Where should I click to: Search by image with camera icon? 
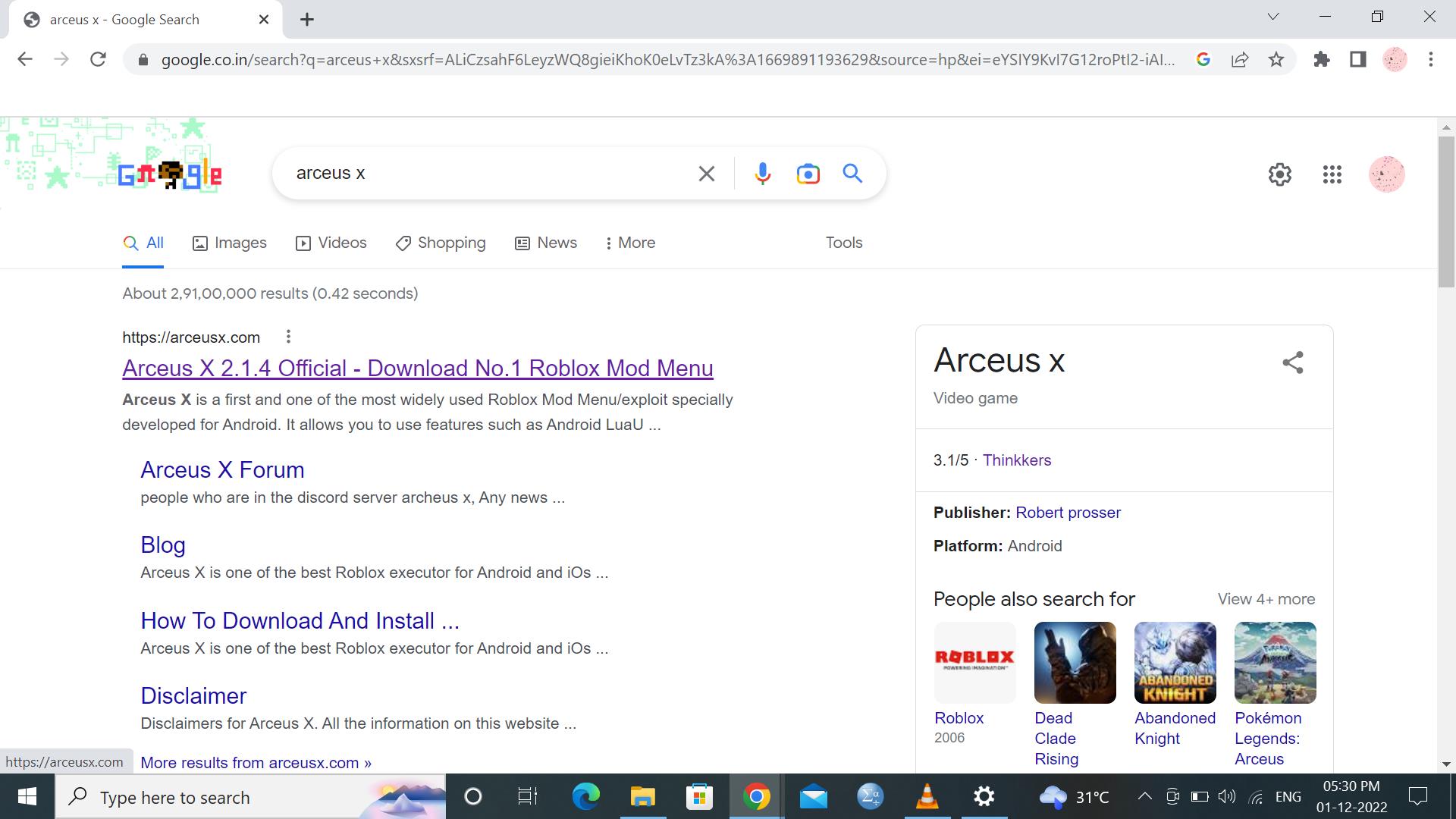(808, 174)
